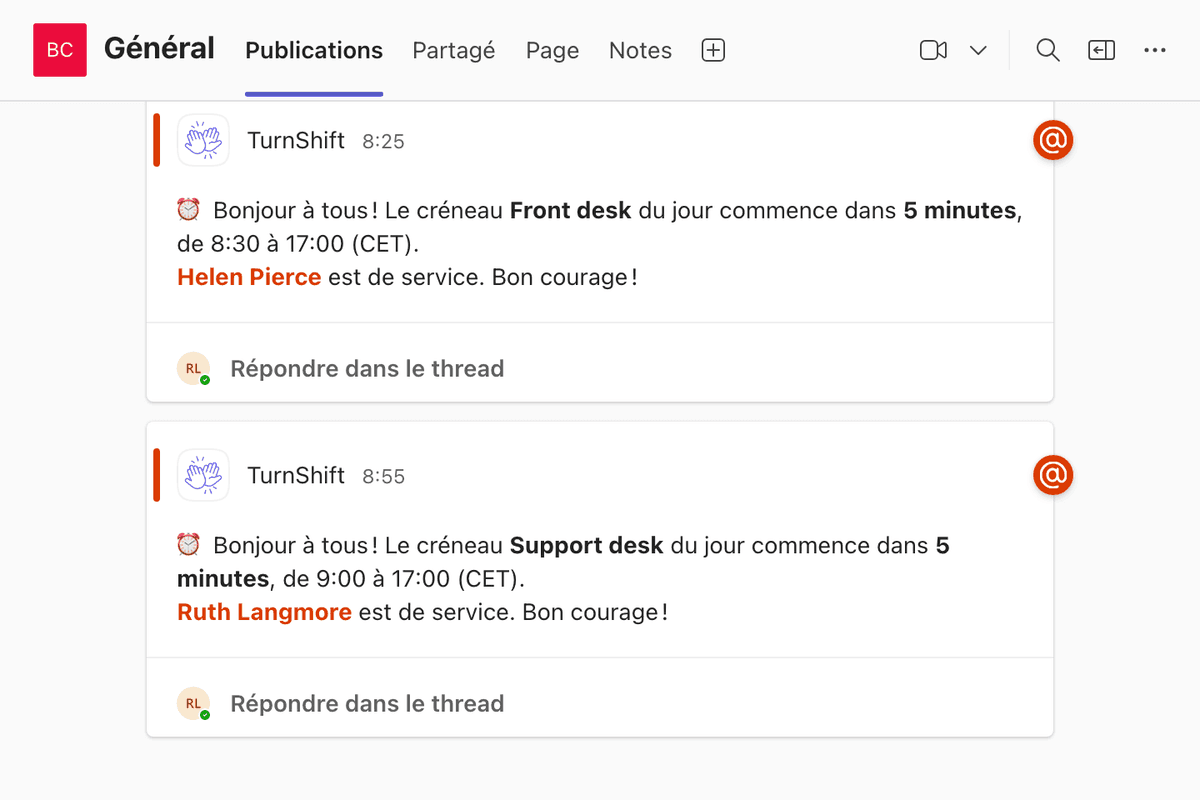
Task: Click TurnShift sender name on 8:25 post
Action: click(x=296, y=141)
